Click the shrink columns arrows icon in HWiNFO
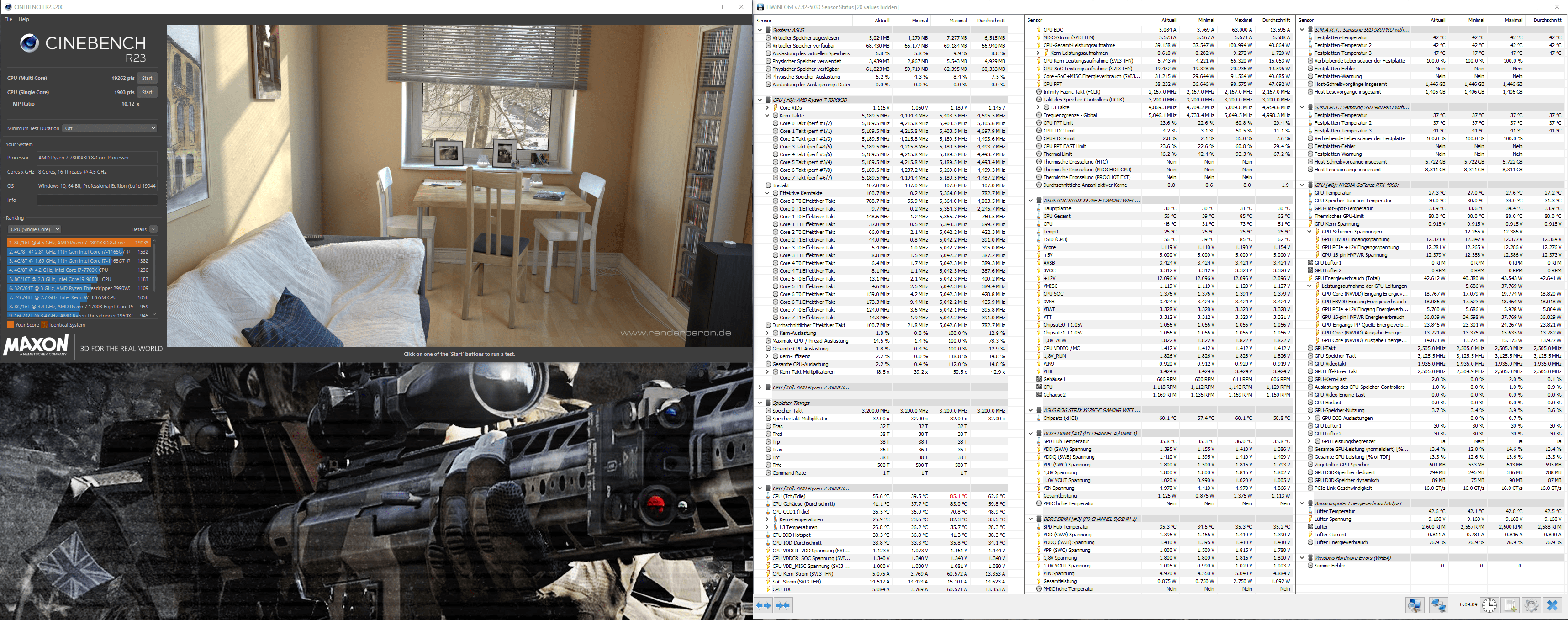This screenshot has height=620, width=1568. click(x=783, y=605)
